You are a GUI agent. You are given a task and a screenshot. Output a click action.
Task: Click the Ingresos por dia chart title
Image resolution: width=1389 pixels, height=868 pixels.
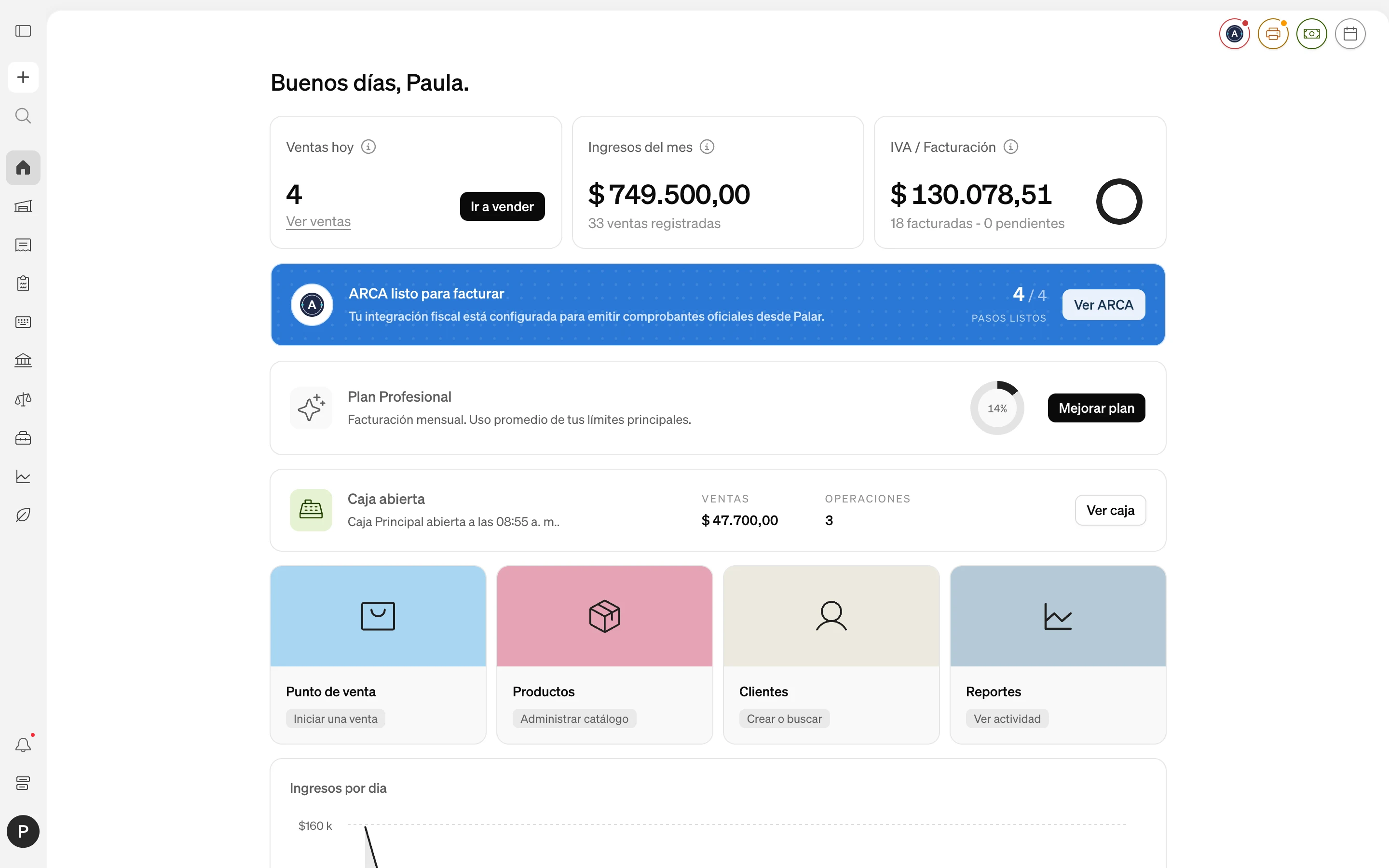pyautogui.click(x=338, y=788)
